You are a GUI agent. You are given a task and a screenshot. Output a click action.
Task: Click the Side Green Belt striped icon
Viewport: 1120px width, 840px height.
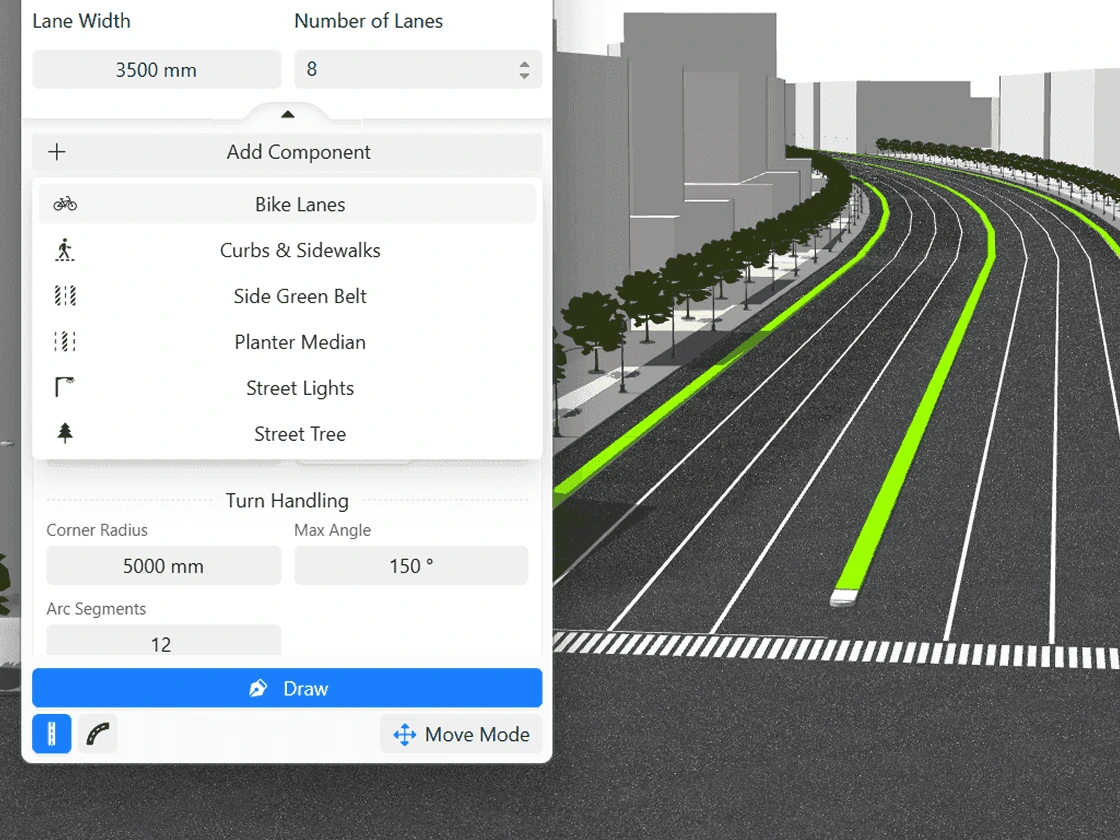pos(65,296)
